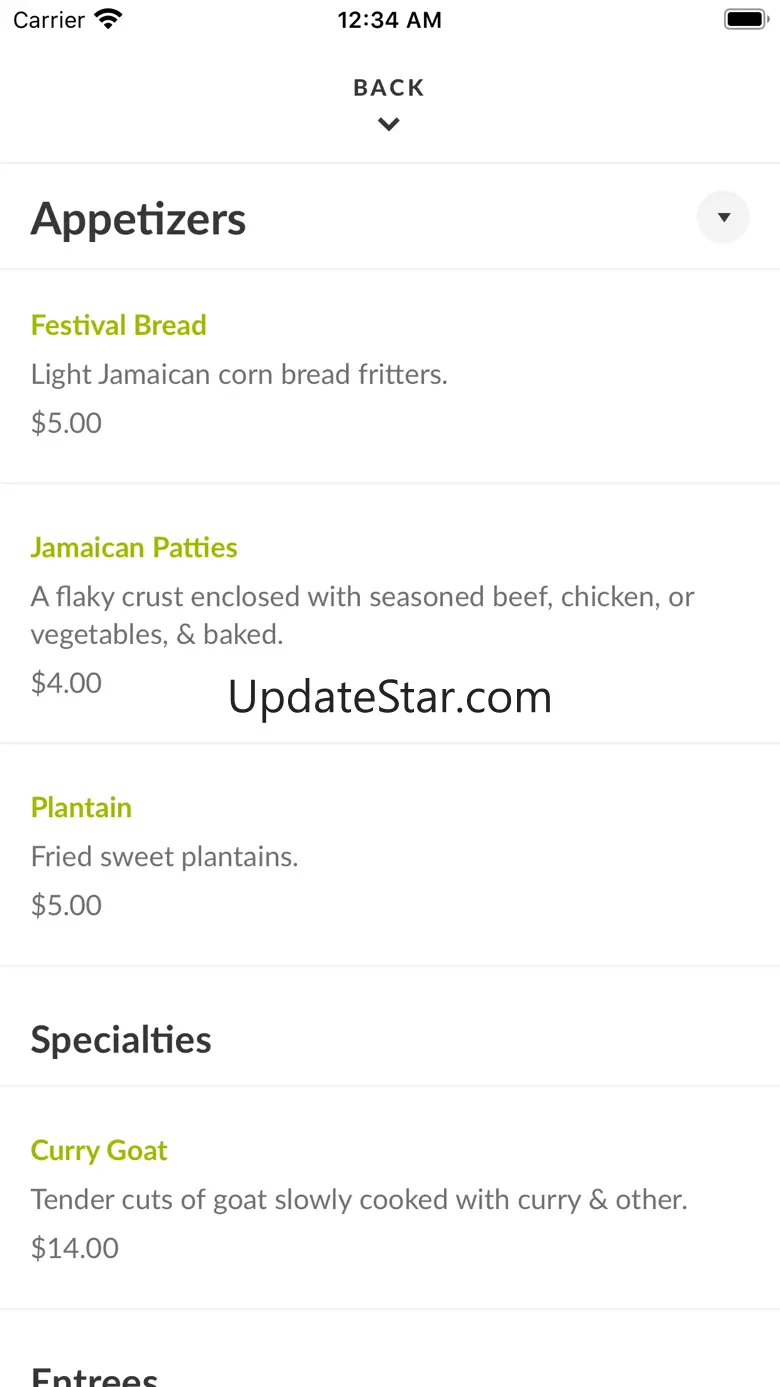Choose the Plantain appetizer

81,807
